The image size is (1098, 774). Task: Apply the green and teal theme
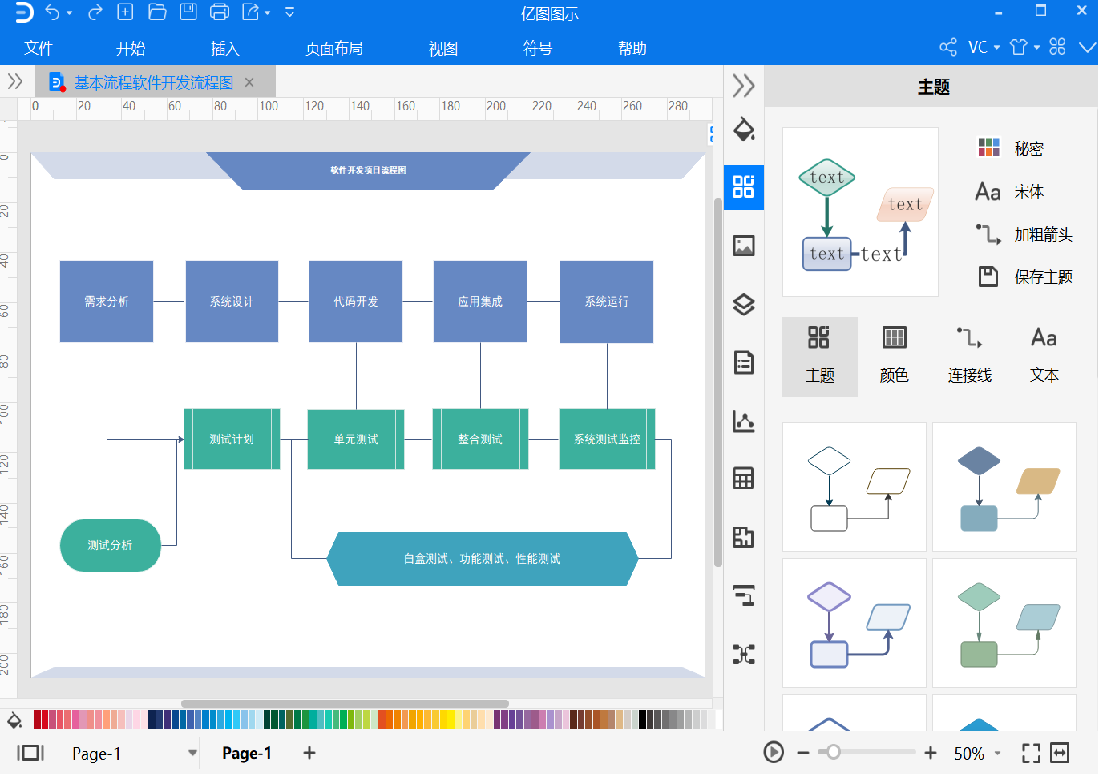[x=1004, y=623]
